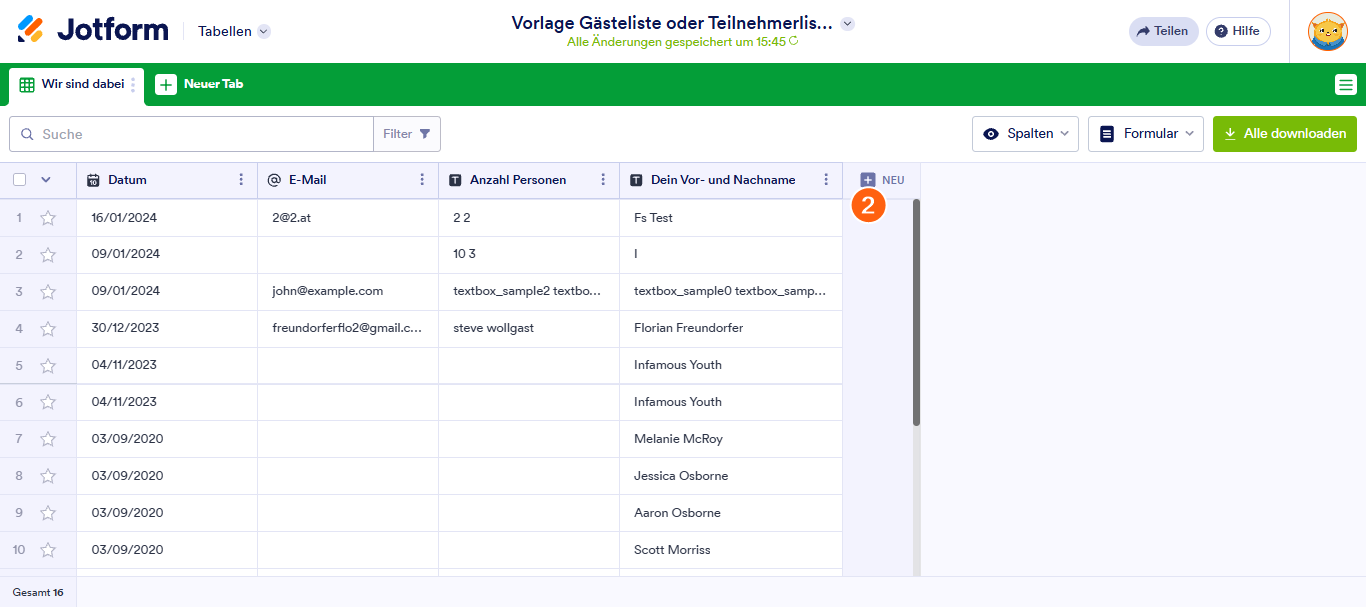This screenshot has width=1366, height=607.
Task: Open the hamburger menu on green bar
Action: 1345,85
